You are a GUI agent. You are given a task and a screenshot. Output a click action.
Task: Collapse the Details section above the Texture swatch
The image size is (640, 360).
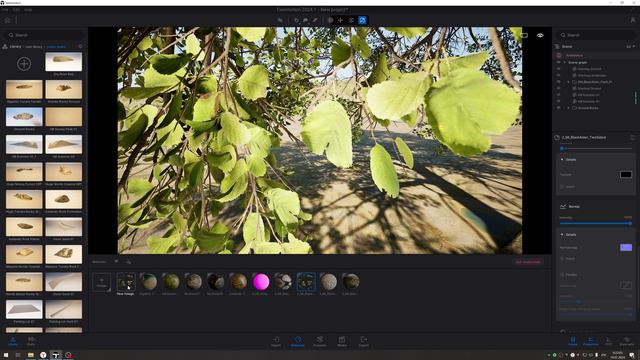click(562, 160)
